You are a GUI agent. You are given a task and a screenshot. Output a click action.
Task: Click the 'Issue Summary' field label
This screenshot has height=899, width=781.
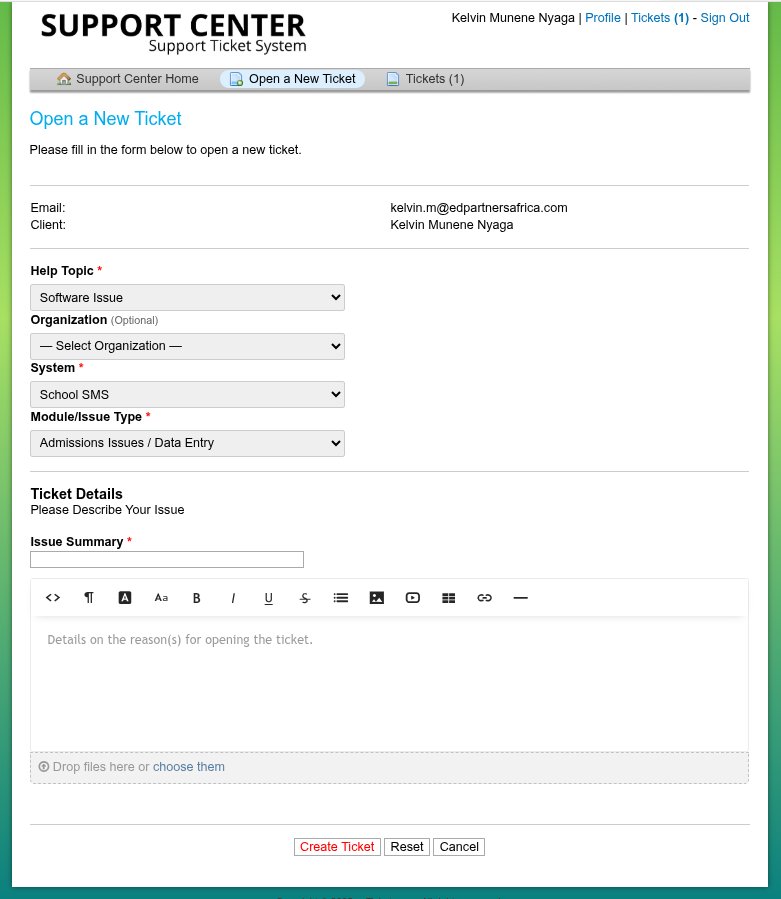pos(77,542)
